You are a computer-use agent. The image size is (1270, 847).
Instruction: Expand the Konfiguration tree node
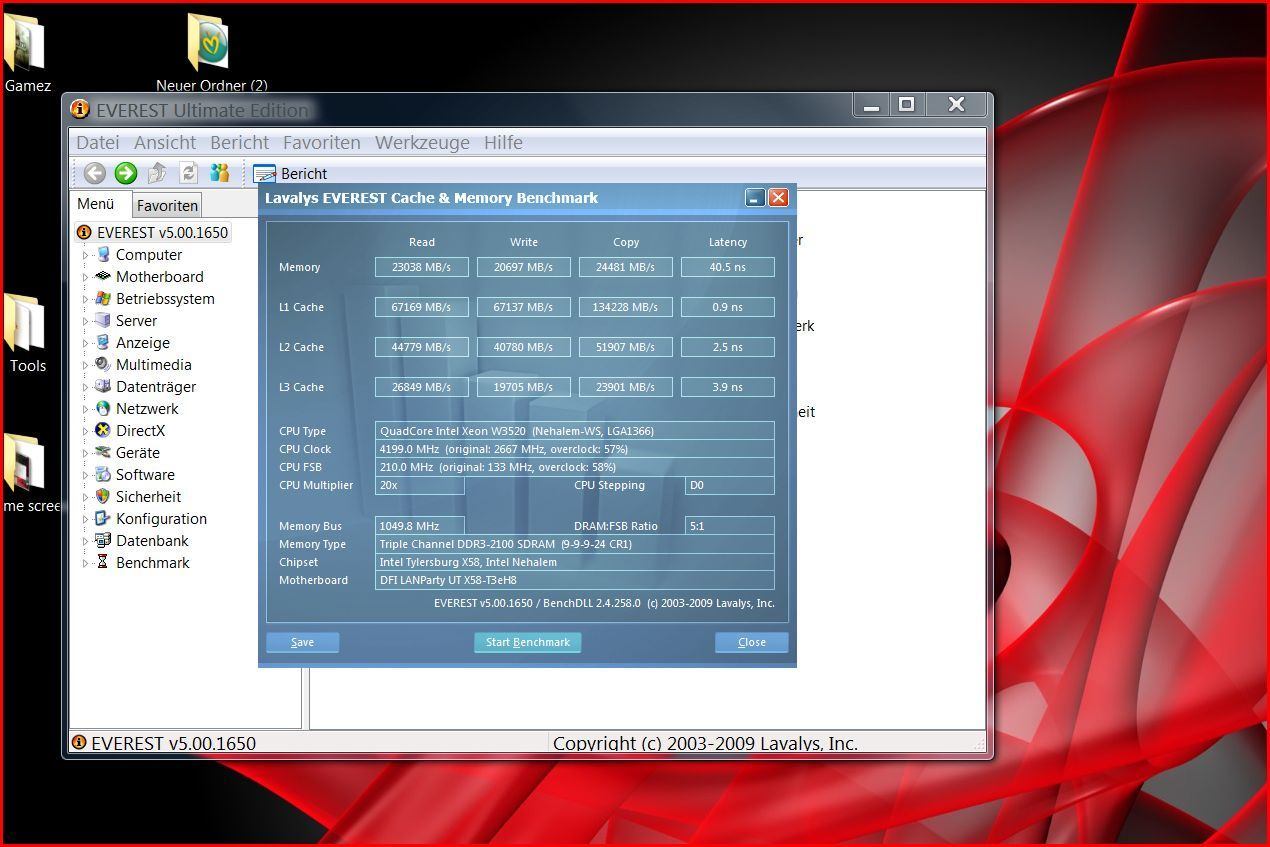(x=85, y=519)
